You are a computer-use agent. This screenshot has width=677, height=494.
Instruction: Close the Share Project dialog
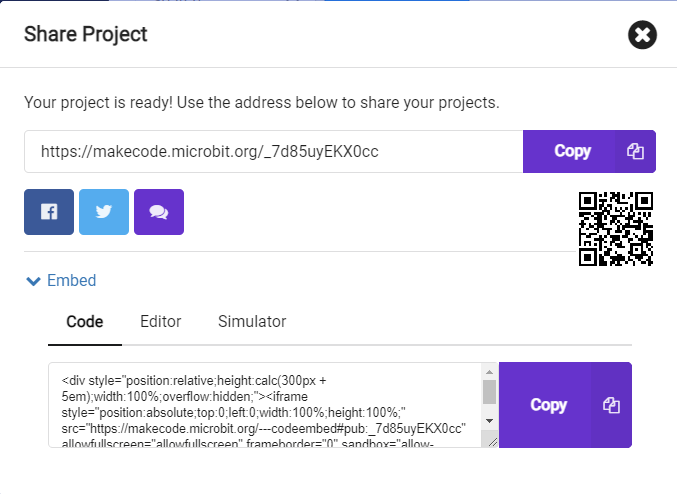pyautogui.click(x=642, y=35)
